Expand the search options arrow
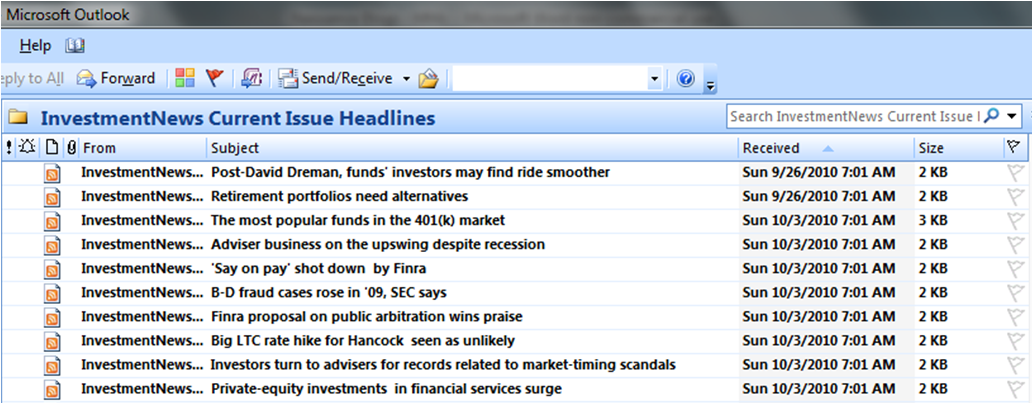 click(x=1012, y=116)
